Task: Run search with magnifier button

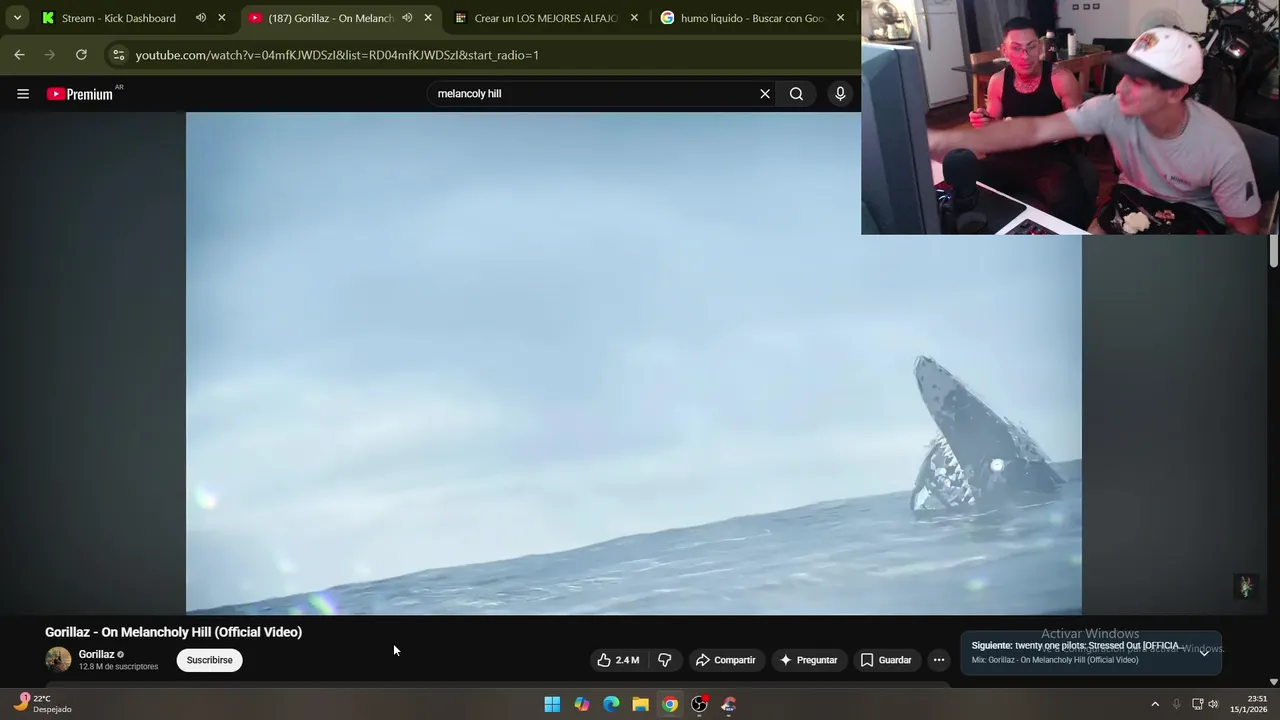Action: click(796, 94)
